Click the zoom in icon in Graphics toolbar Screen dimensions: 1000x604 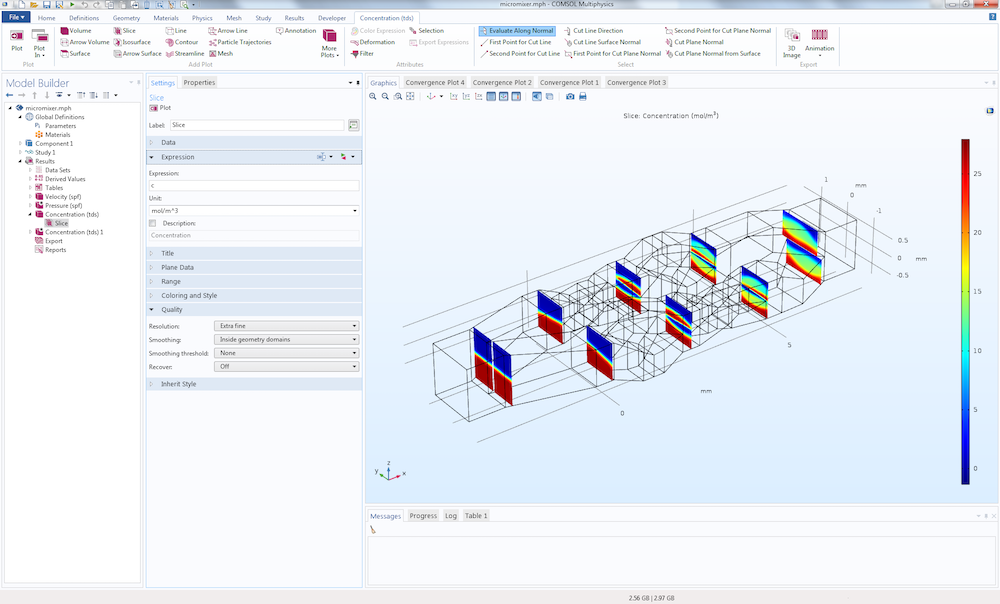click(373, 96)
